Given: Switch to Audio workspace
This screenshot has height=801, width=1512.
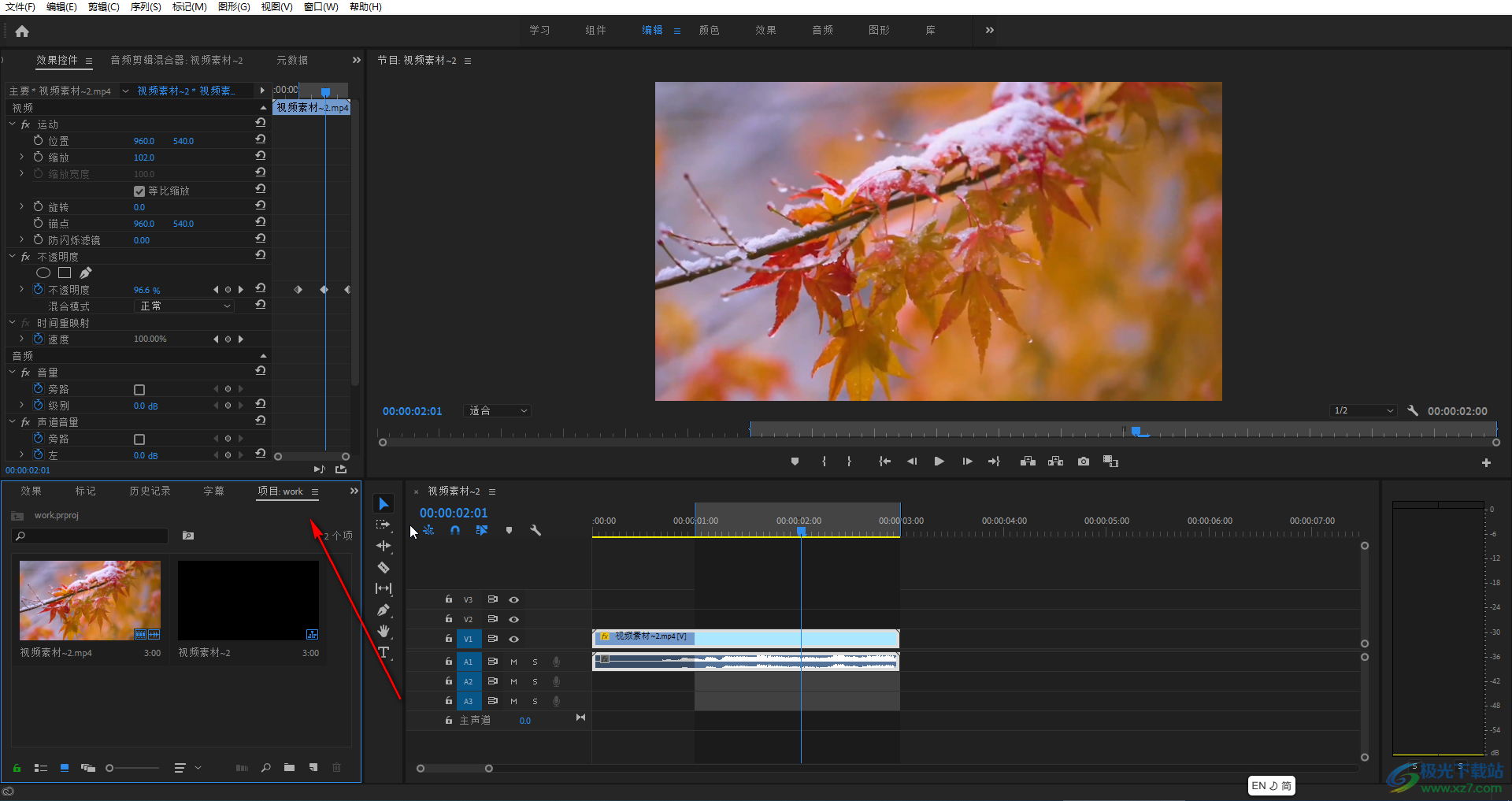Looking at the screenshot, I should (x=823, y=30).
